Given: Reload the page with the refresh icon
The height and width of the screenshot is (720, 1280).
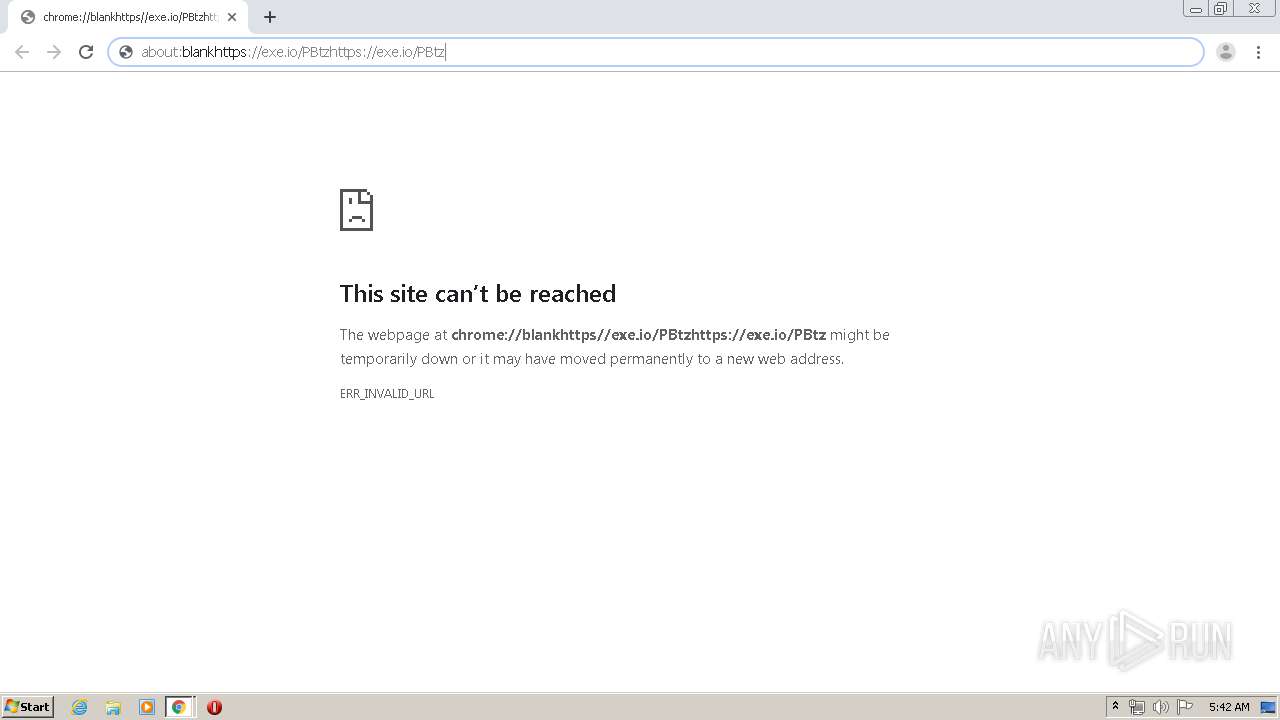Looking at the screenshot, I should click(x=86, y=52).
